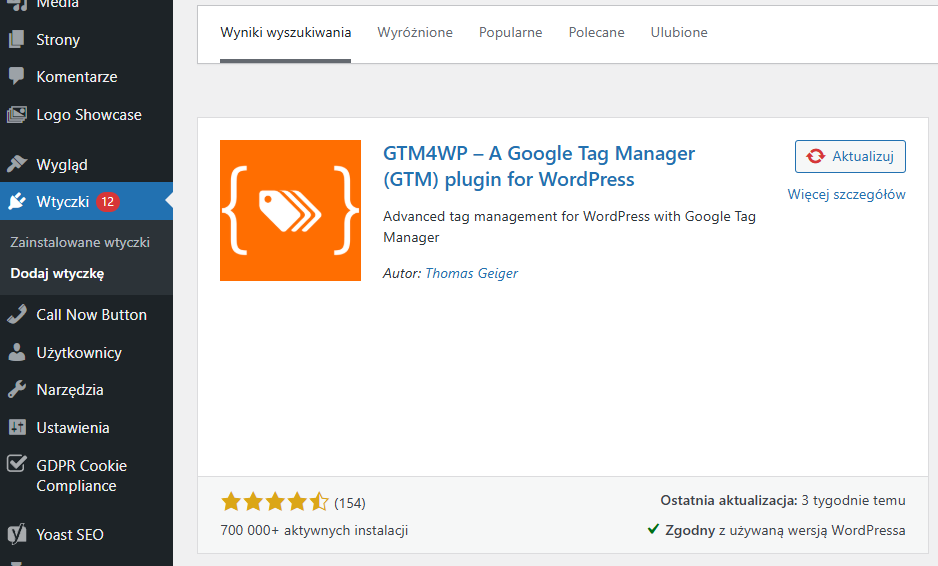938x566 pixels.
Task: Click the (154) ratings count
Action: (x=349, y=503)
